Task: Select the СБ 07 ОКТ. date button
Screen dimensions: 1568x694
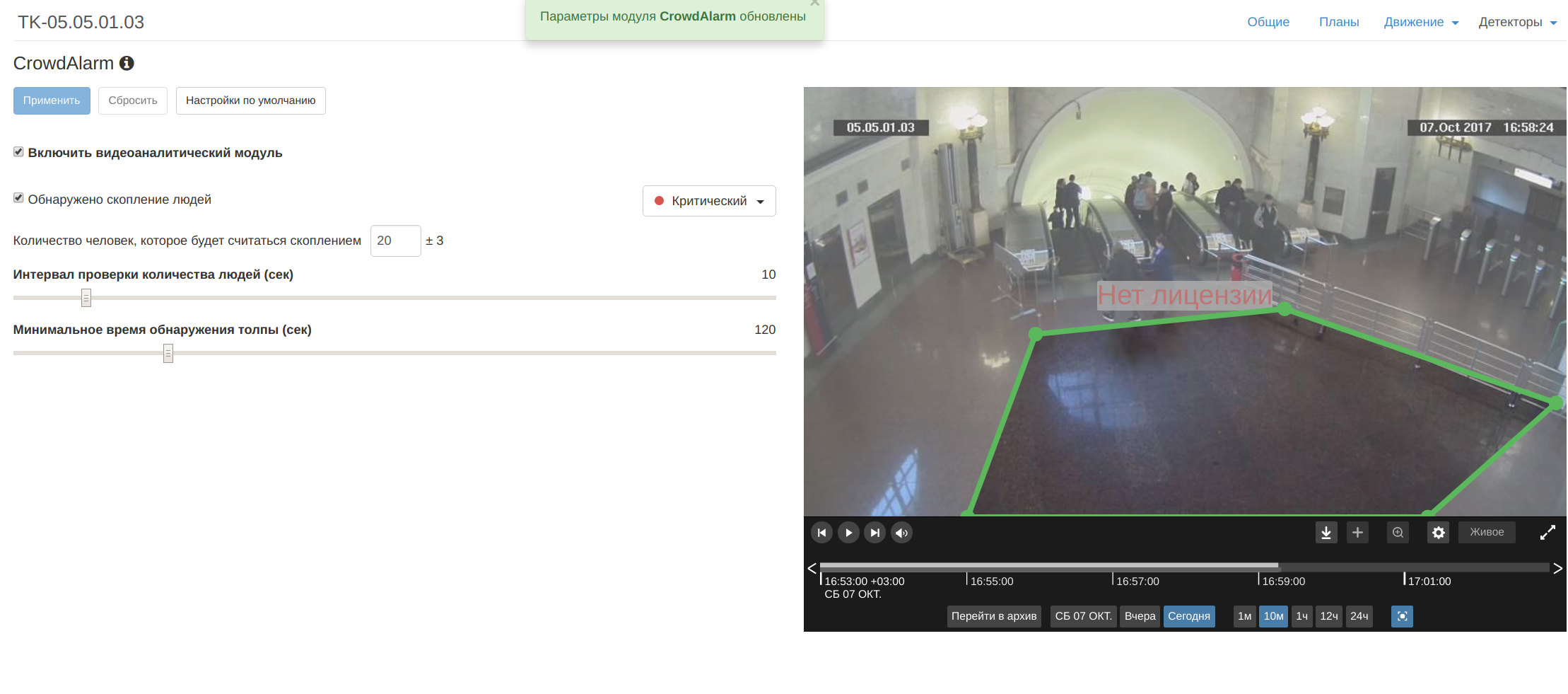Action: [1083, 616]
